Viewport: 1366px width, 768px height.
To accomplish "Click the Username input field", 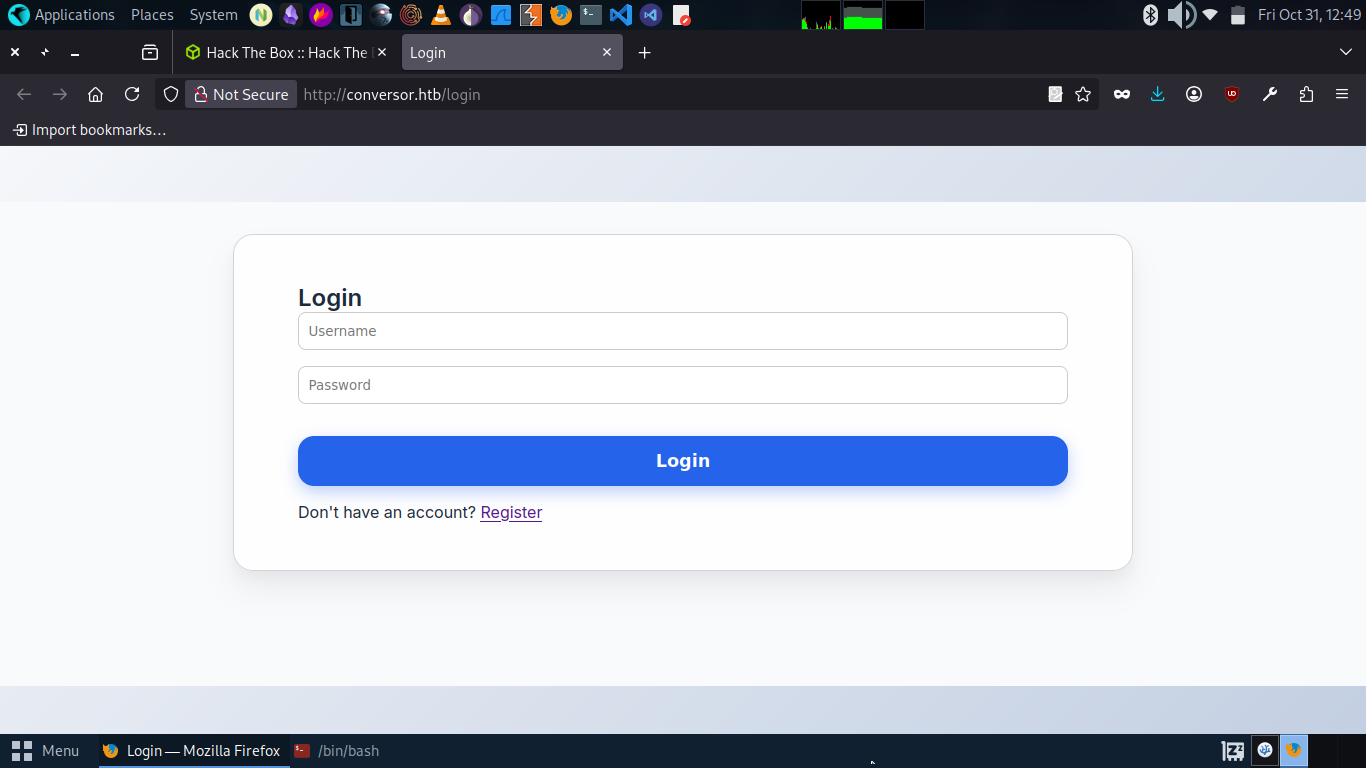I will click(x=683, y=331).
